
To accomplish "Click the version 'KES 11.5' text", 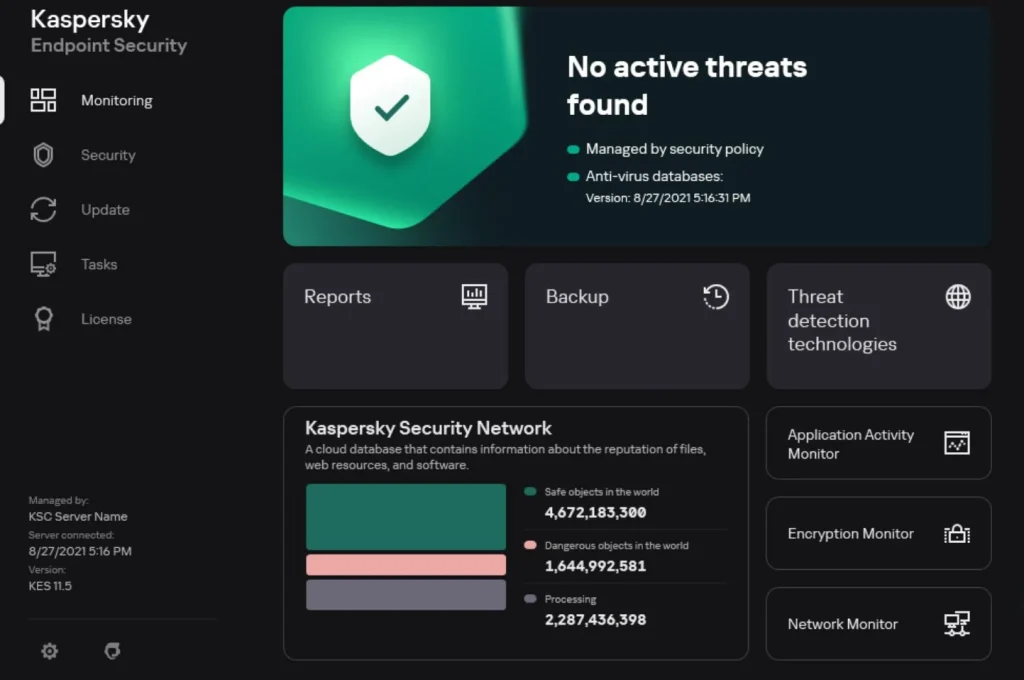I will pos(50,586).
